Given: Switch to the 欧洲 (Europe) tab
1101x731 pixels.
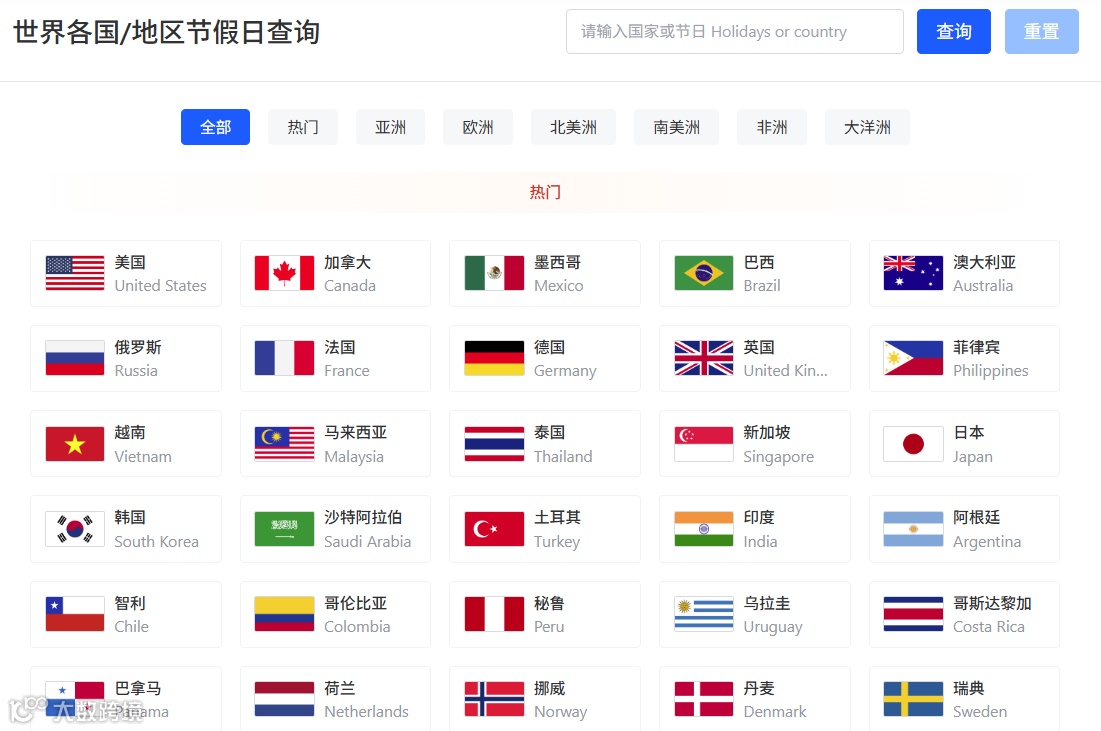Looking at the screenshot, I should click(x=477, y=127).
